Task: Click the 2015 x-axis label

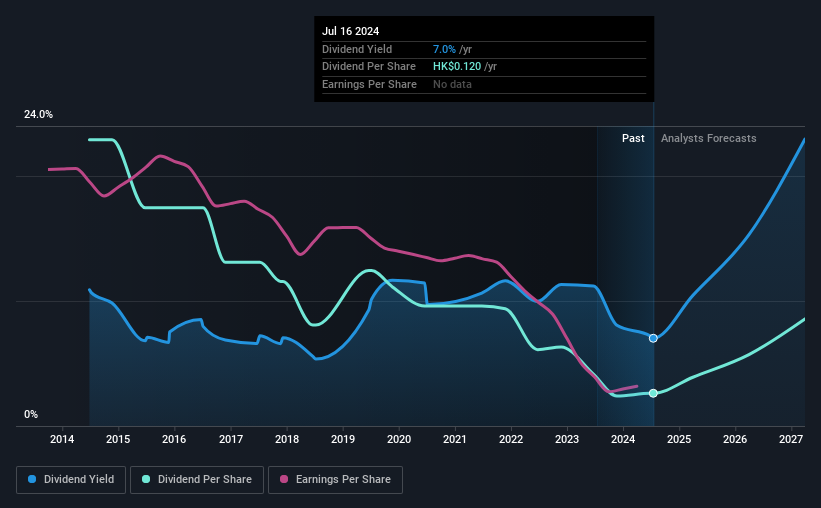Action: pyautogui.click(x=118, y=439)
